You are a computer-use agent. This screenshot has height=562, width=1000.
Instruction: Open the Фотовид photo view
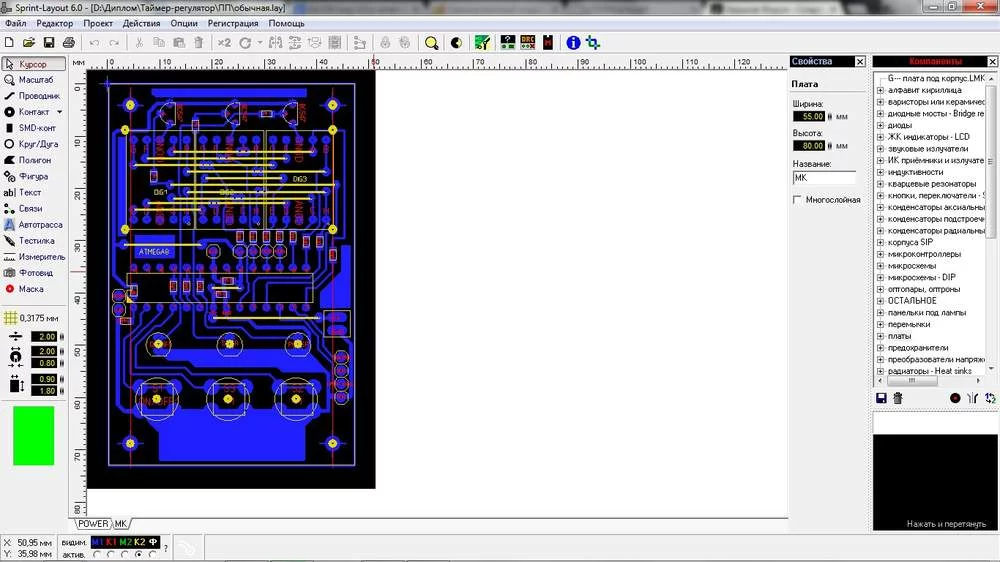(34, 273)
